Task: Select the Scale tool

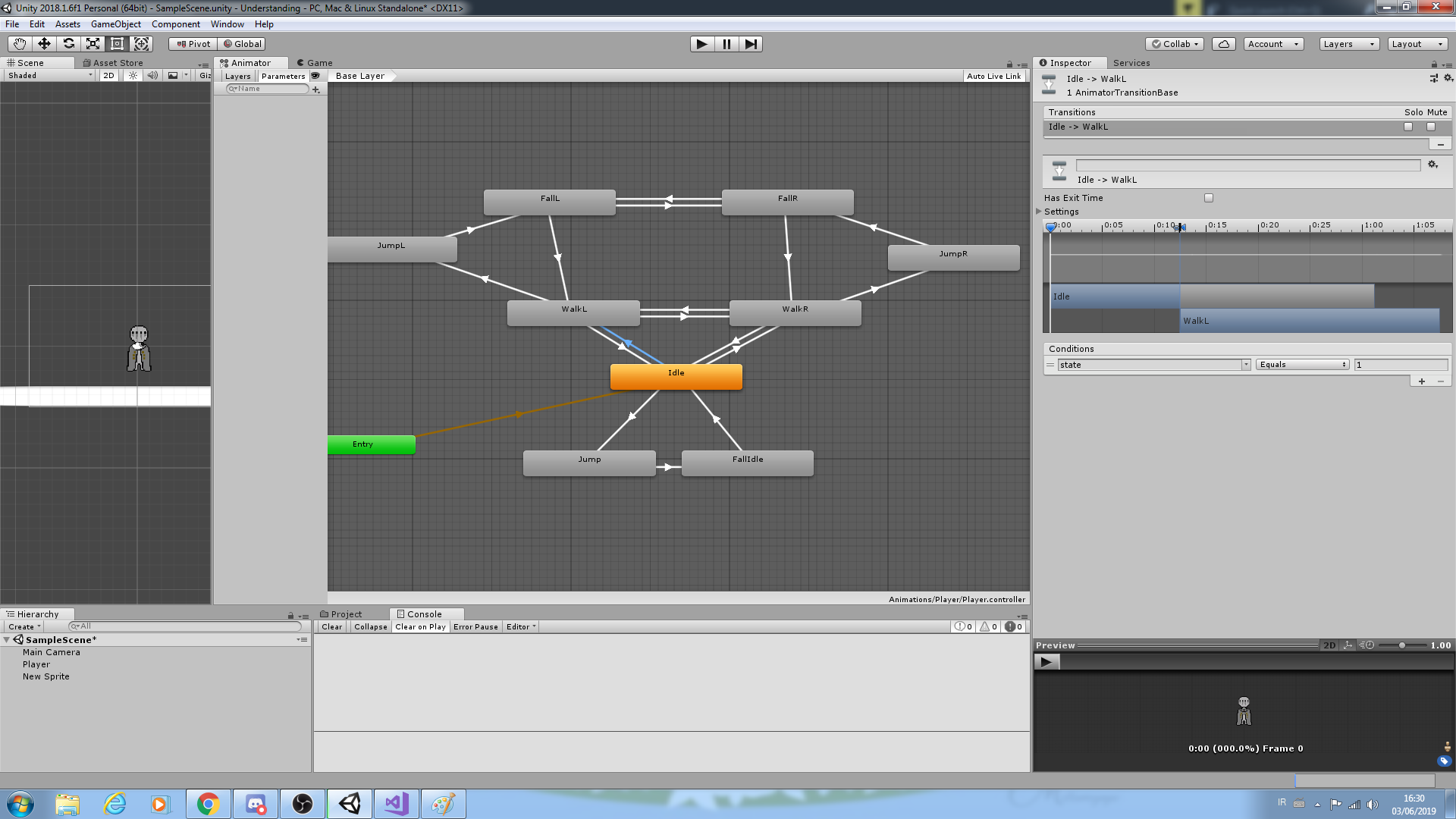Action: pyautogui.click(x=93, y=44)
